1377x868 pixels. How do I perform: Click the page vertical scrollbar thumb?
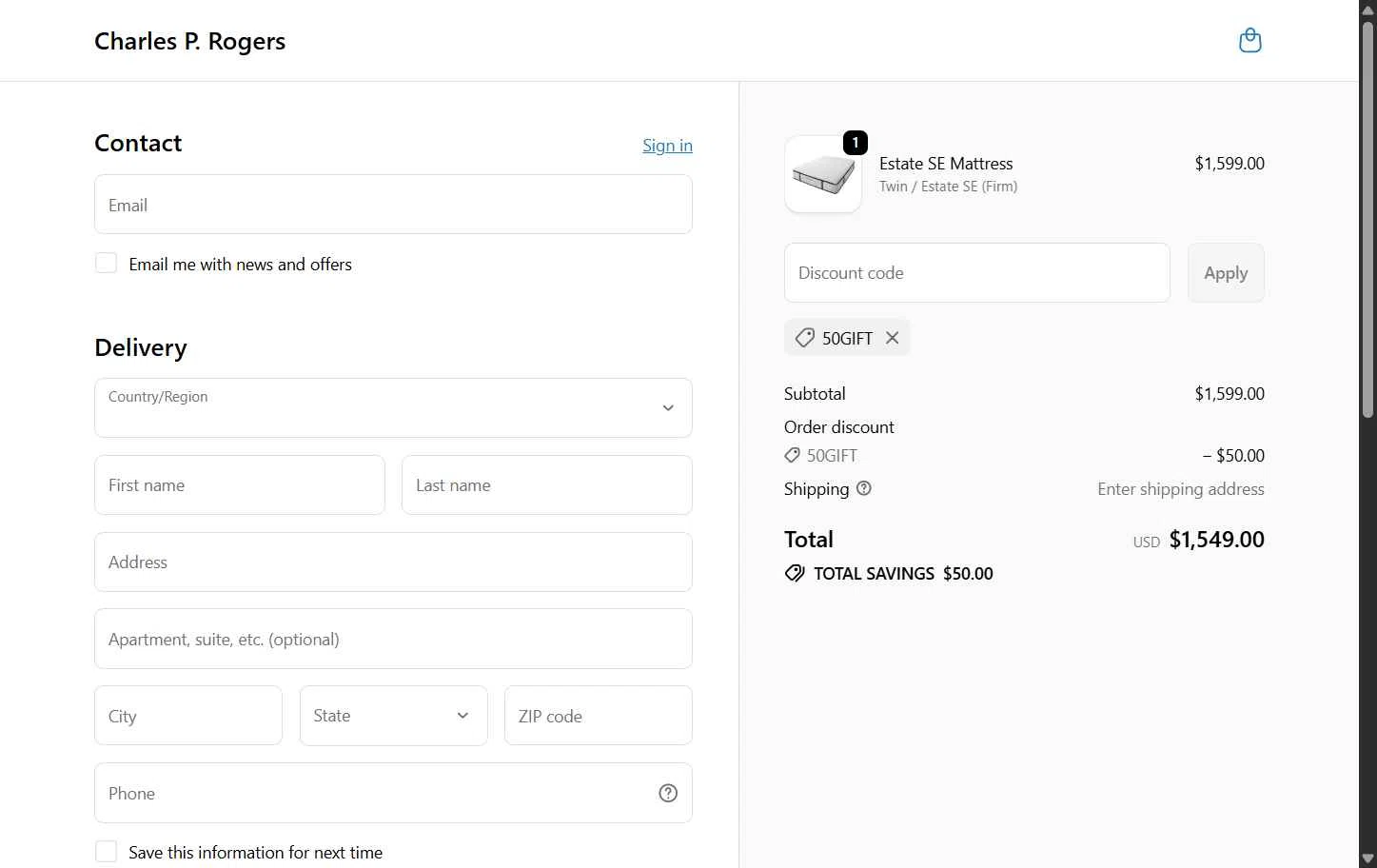(x=1367, y=219)
